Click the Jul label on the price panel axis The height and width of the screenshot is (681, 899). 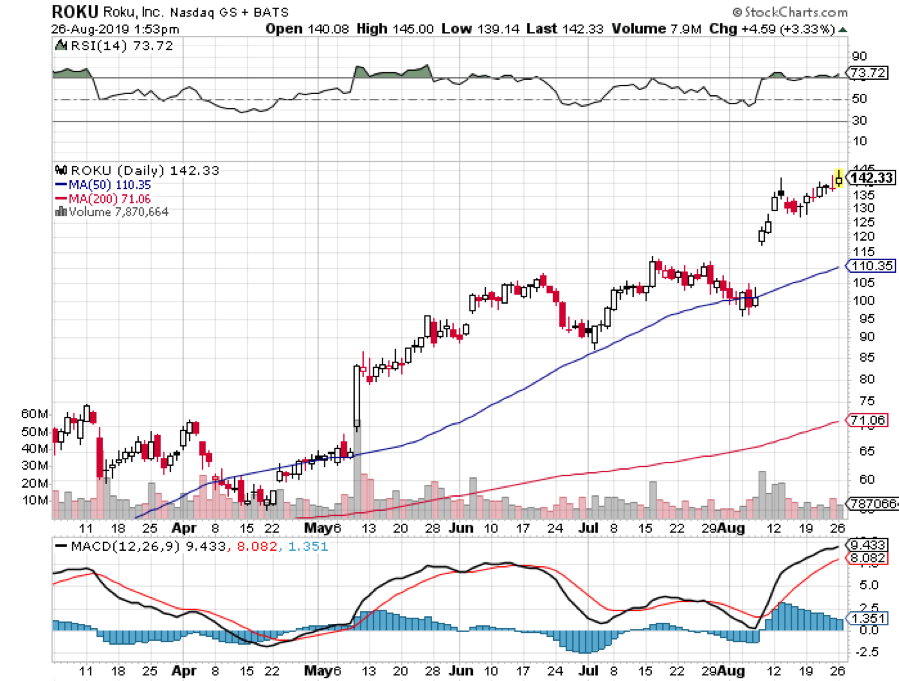[x=589, y=528]
